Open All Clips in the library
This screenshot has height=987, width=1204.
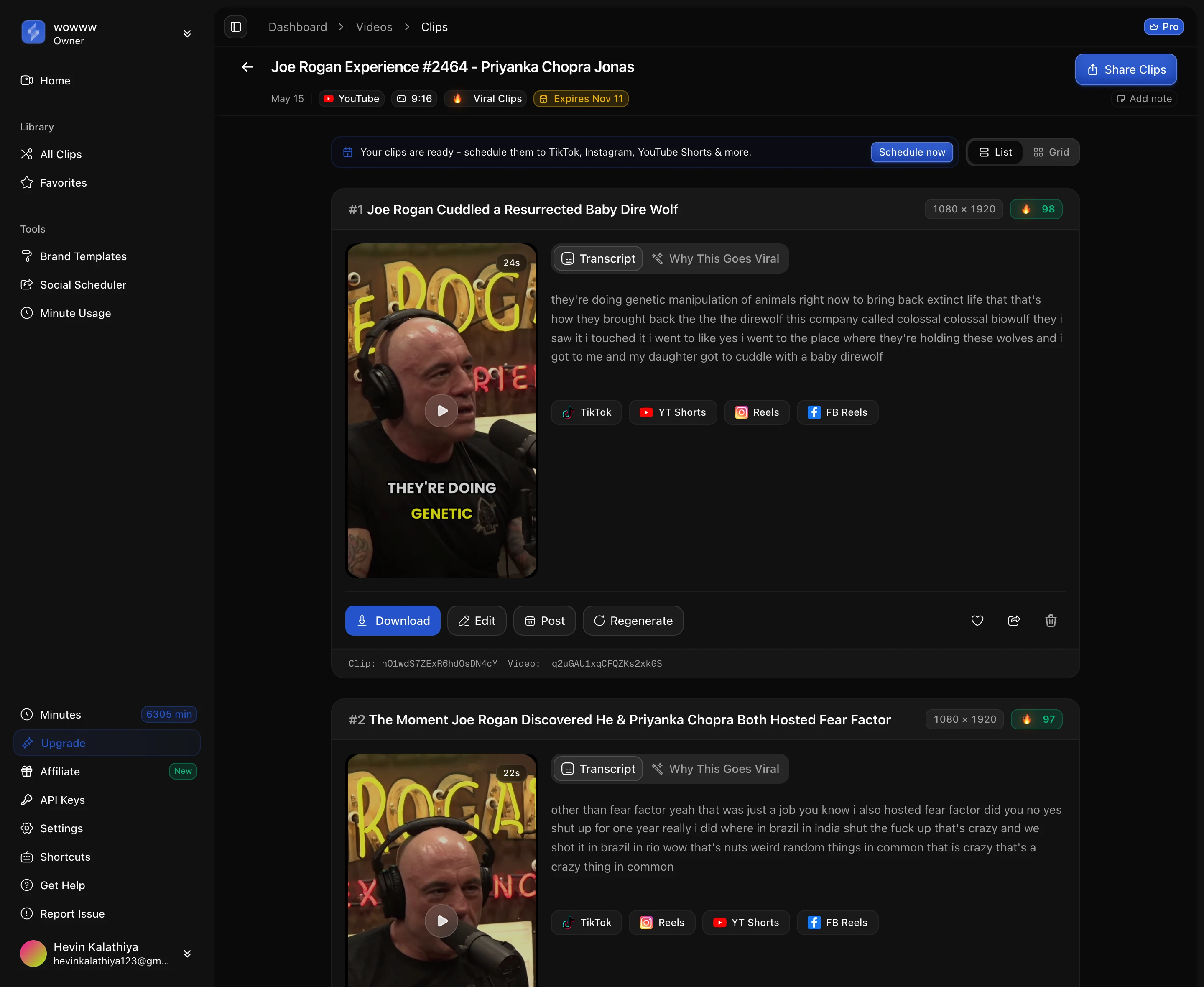(x=107, y=154)
